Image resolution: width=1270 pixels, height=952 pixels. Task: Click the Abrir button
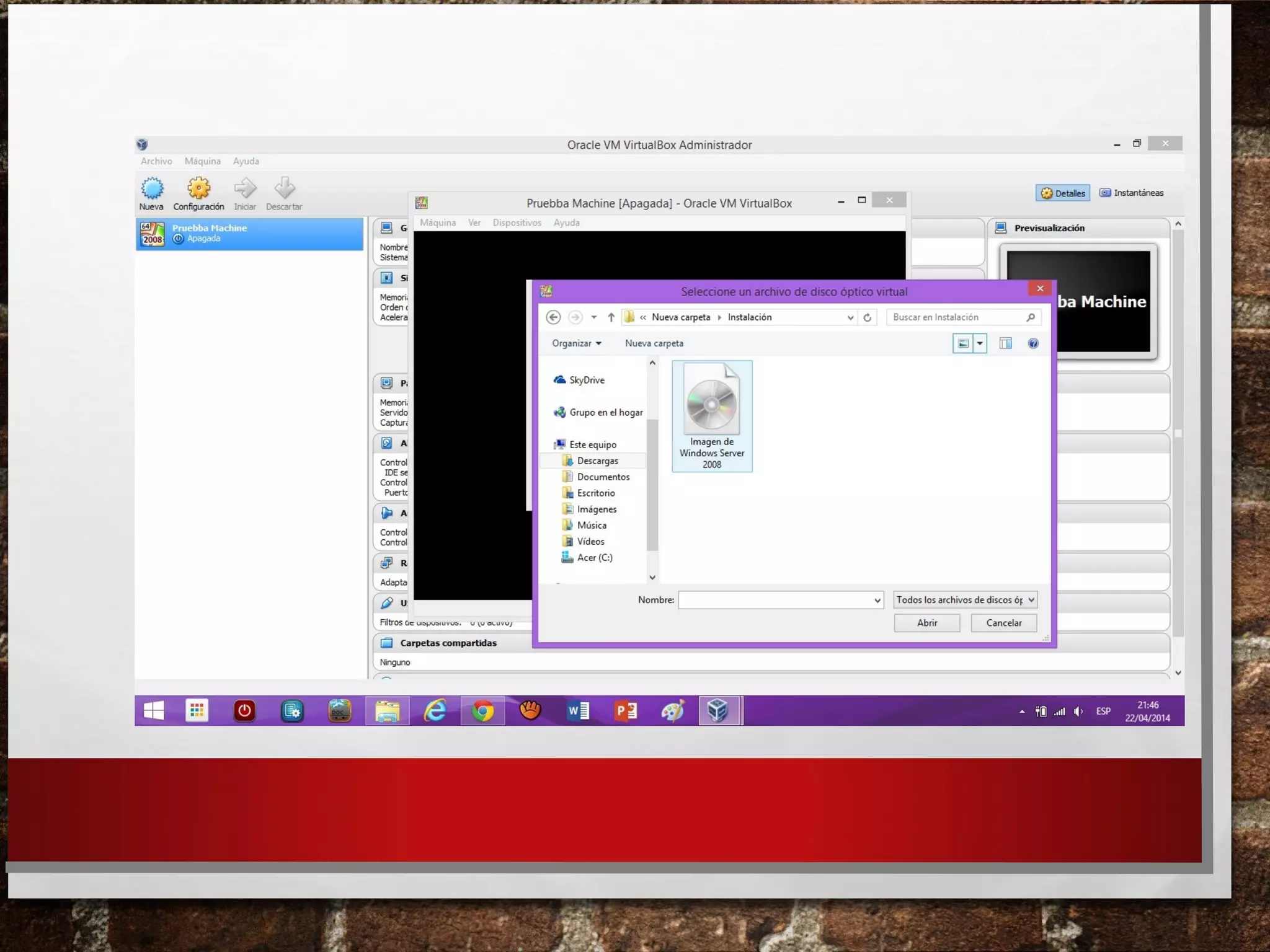click(x=926, y=623)
